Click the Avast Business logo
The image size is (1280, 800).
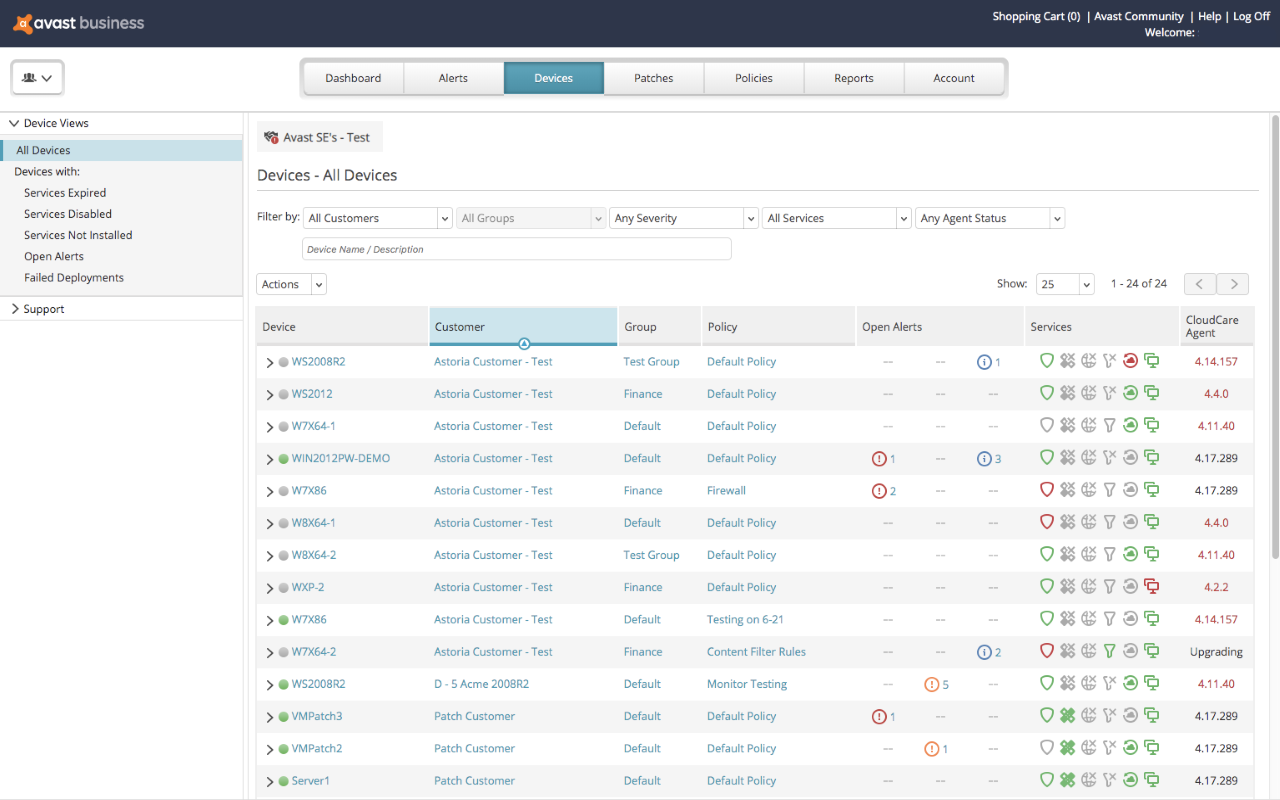tap(79, 23)
